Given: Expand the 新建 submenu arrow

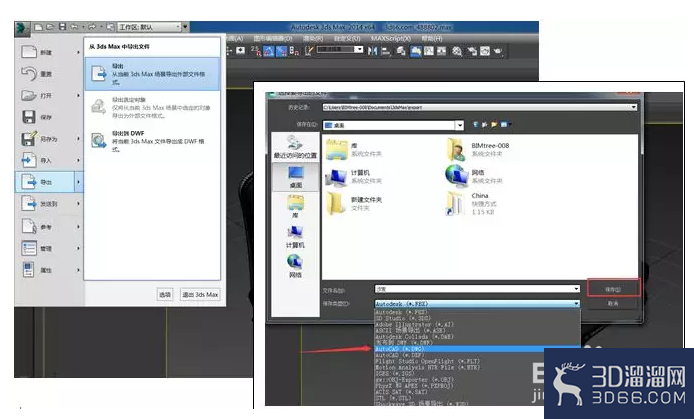Looking at the screenshot, I should click(x=79, y=52).
